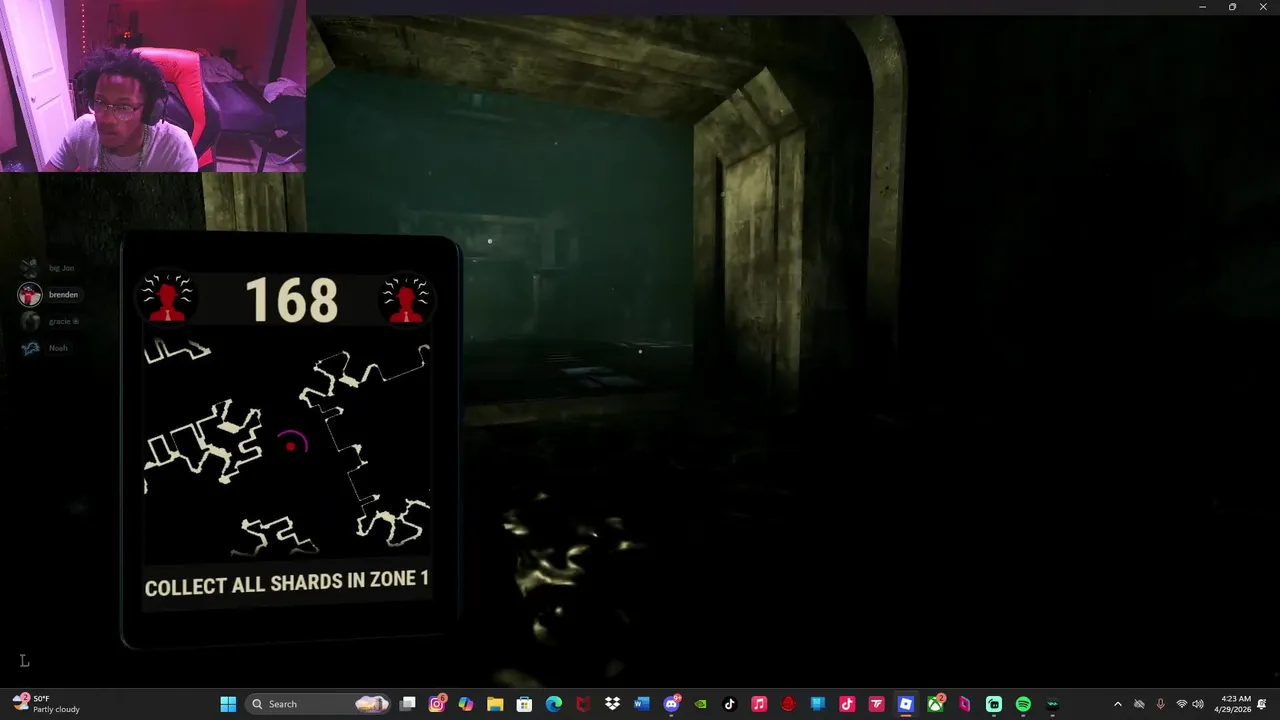
Task: Switch to the active Roblox taskbar icon
Action: point(906,704)
